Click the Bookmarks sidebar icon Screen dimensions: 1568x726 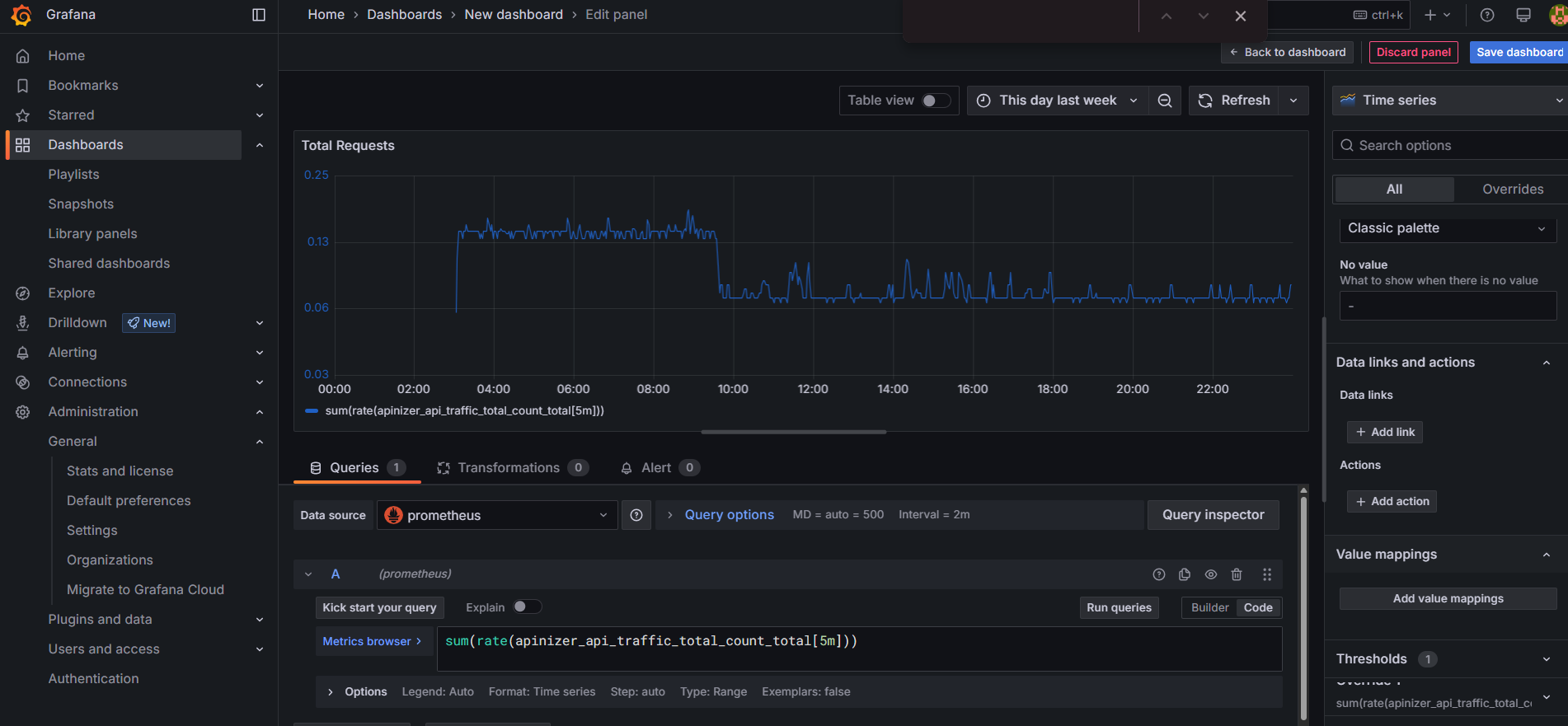click(23, 86)
